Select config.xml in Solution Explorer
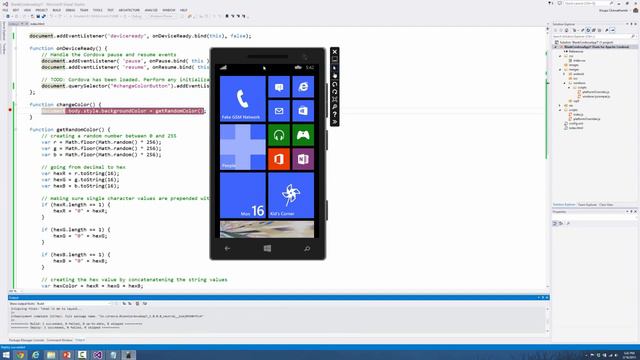 576,123
